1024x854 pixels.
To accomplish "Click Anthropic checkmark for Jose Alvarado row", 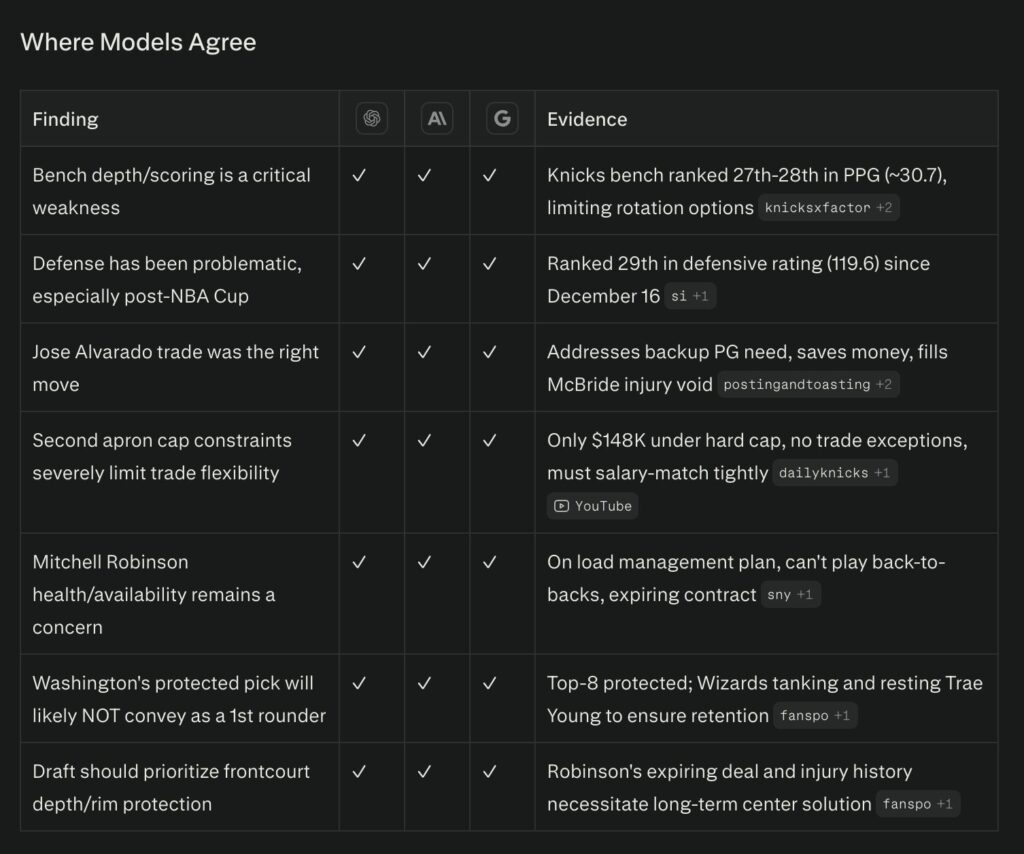I will [x=424, y=352].
